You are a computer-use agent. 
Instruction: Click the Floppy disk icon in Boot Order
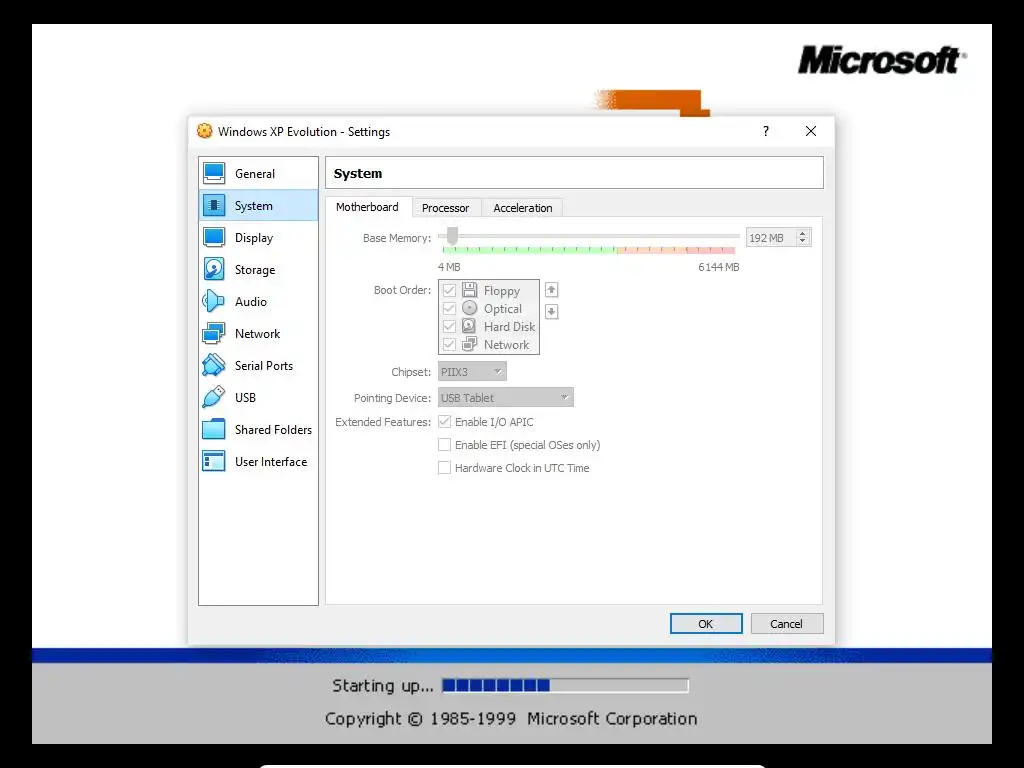point(470,289)
